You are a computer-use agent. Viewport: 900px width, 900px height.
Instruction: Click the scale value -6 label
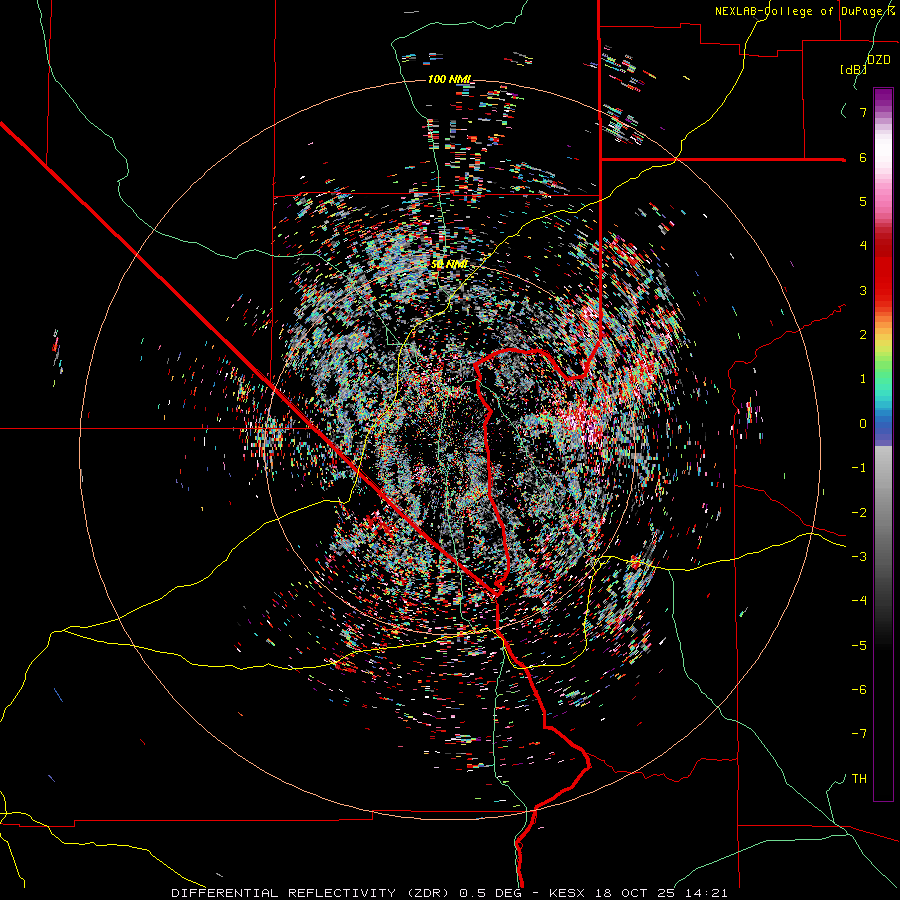pos(859,689)
